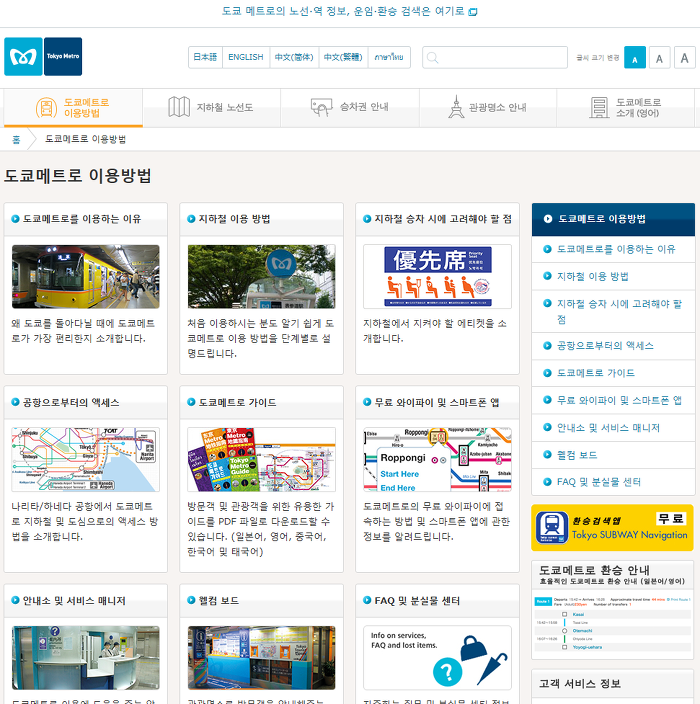Click the train icon in 이용방법 tab
Viewport: 700px width, 704px height.
[46, 108]
